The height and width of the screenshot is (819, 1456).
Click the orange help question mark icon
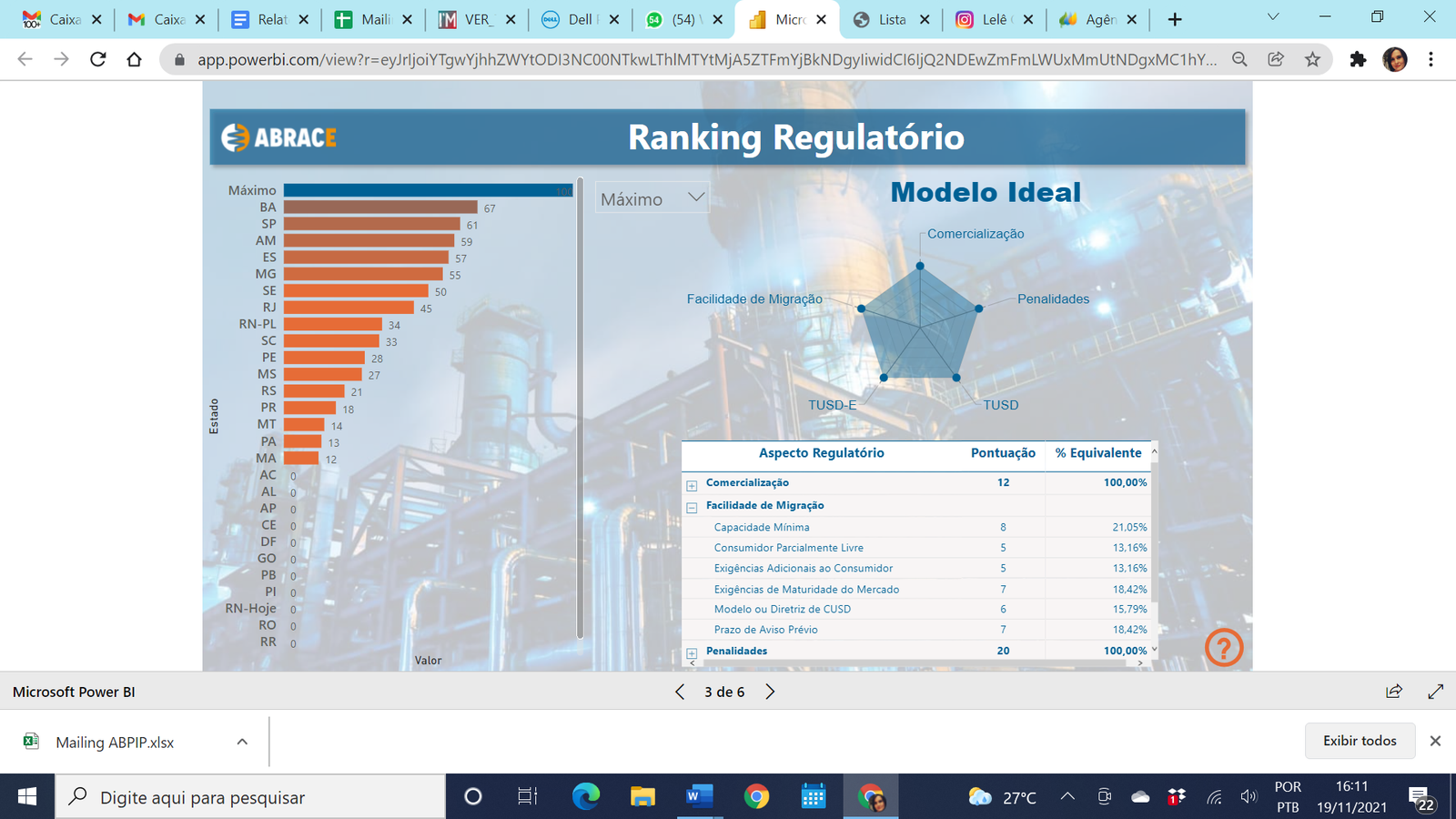point(1223,648)
